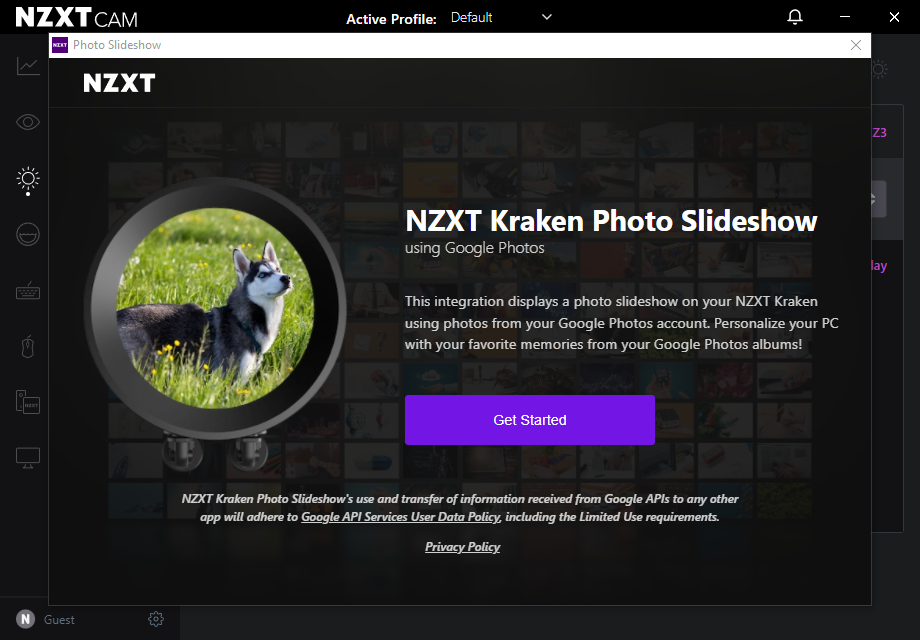Click the Get Started button
Viewport: 920px width, 640px height.
[x=530, y=420]
